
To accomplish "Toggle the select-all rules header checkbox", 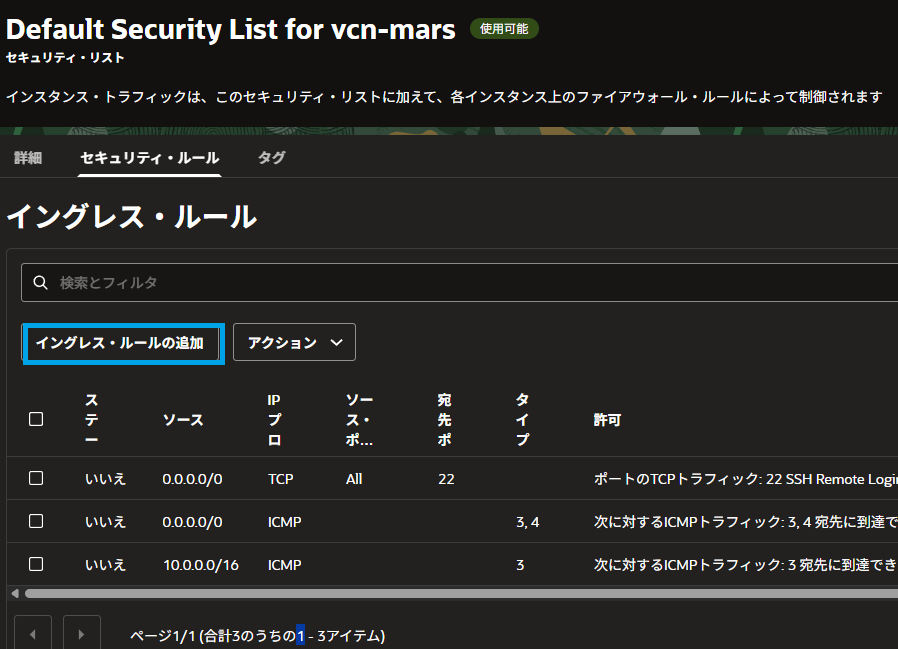I will [x=36, y=419].
